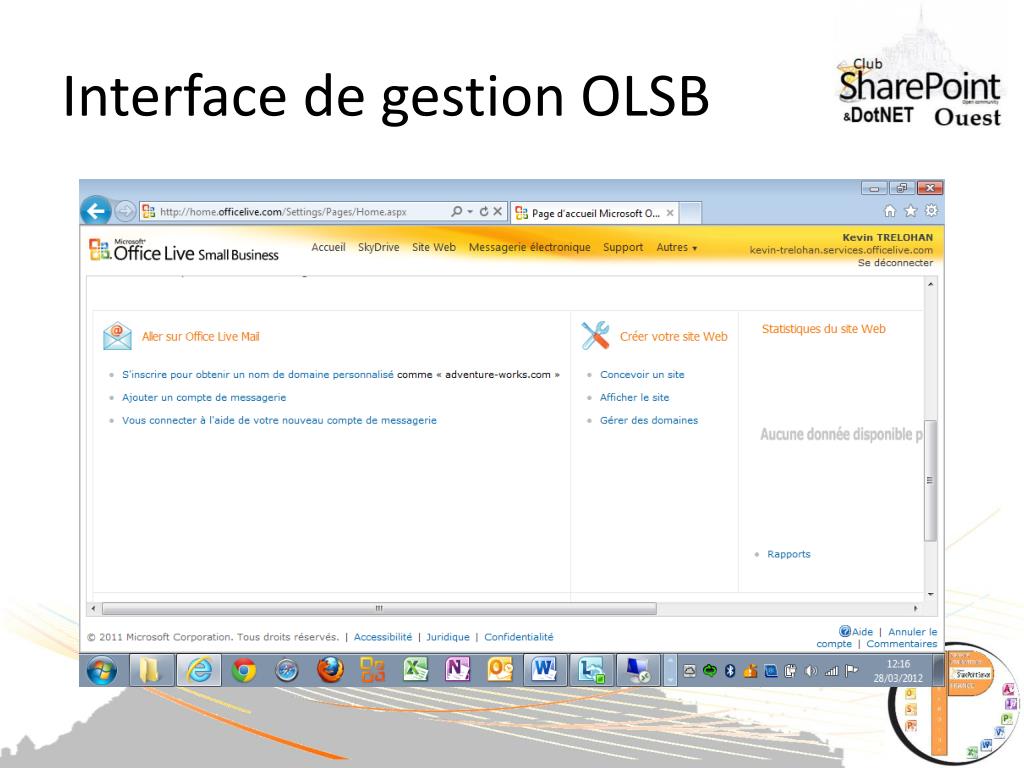Expand the Autres dropdown menu
The height and width of the screenshot is (768, 1024).
point(677,248)
